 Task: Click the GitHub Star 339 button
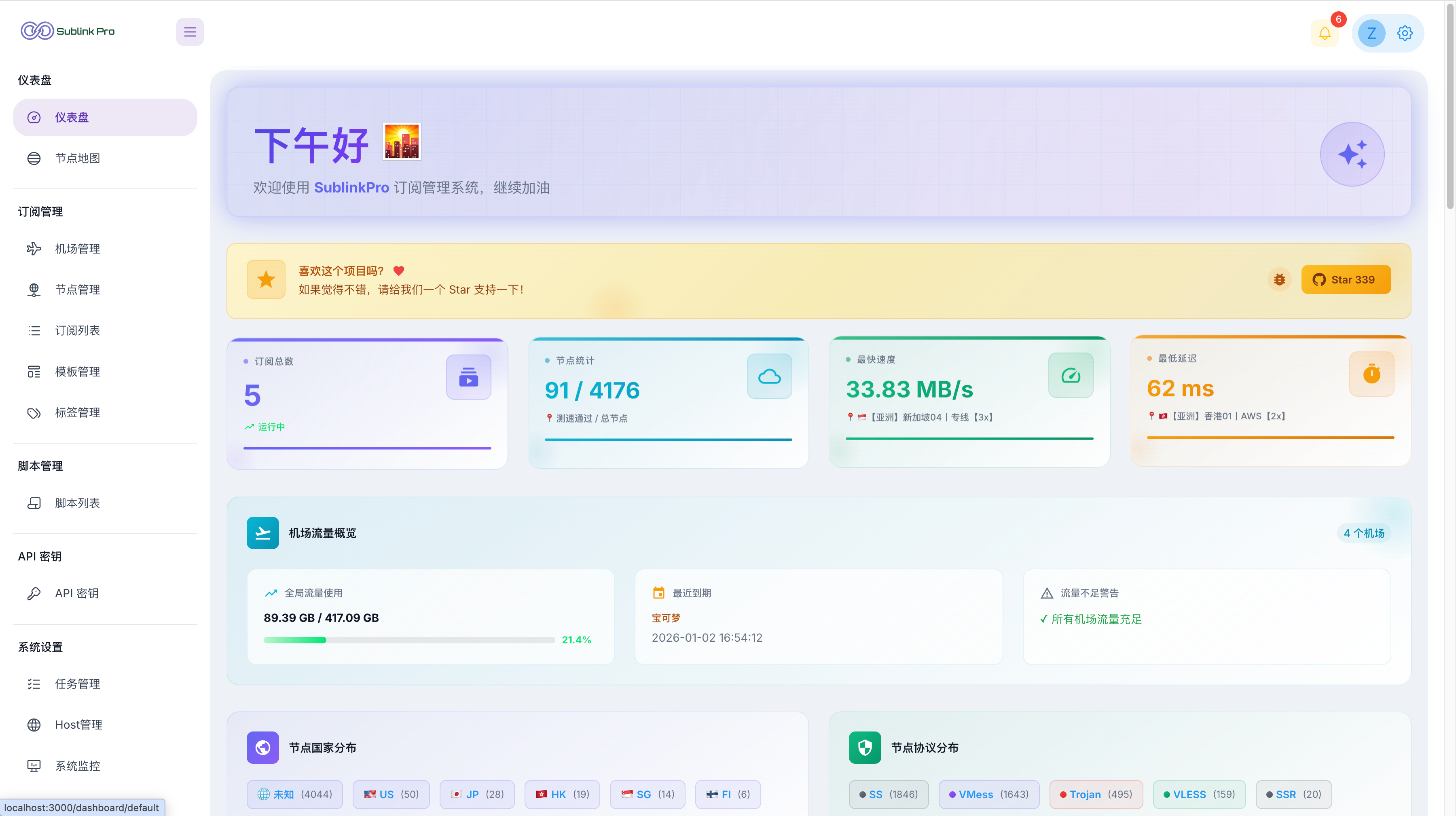click(1346, 280)
